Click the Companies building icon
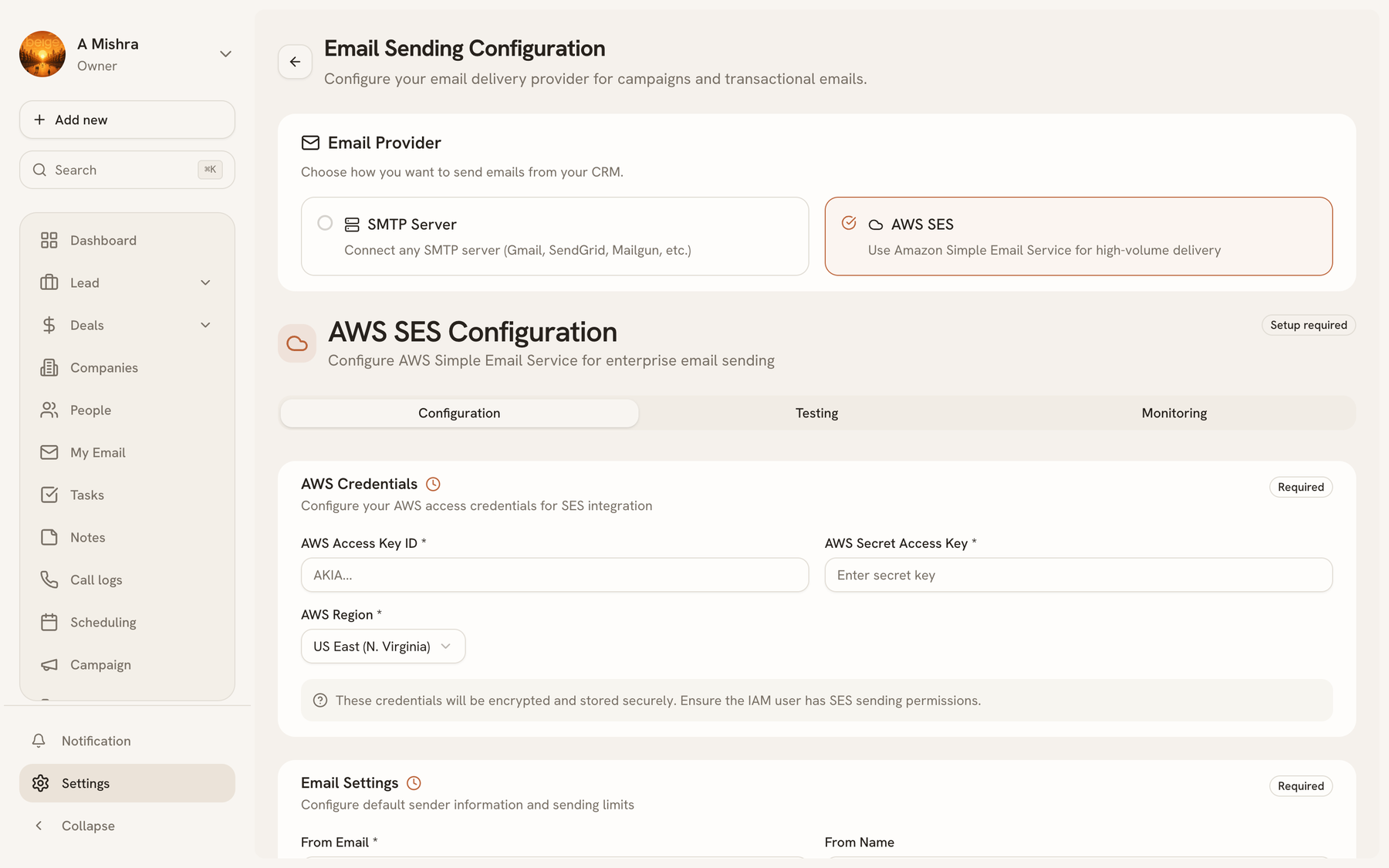 pyautogui.click(x=49, y=367)
